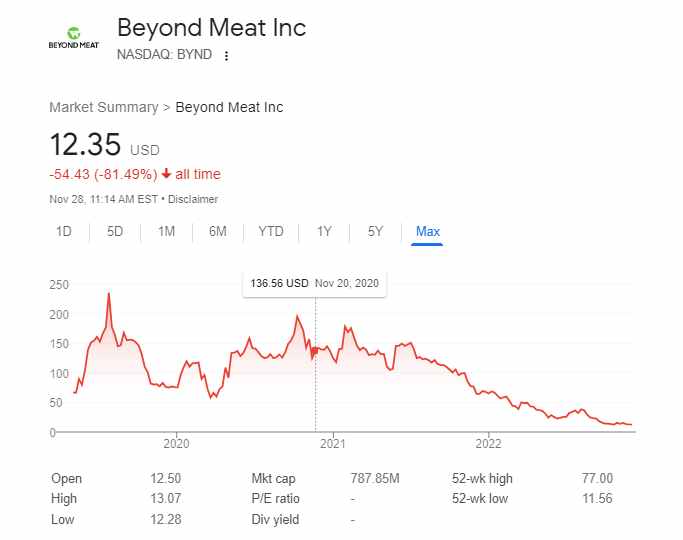Select the 1D time range tab

coord(64,232)
